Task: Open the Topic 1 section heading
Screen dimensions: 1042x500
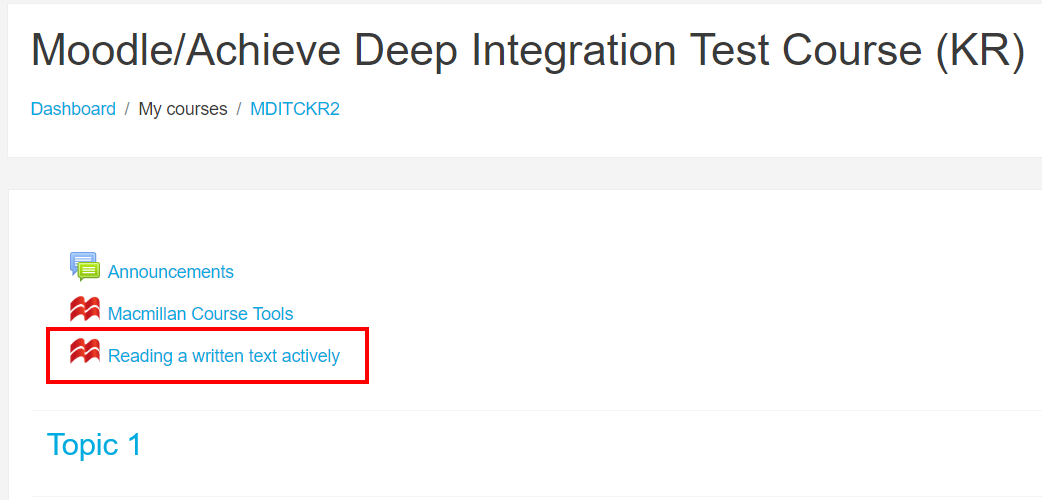Action: coord(94,445)
